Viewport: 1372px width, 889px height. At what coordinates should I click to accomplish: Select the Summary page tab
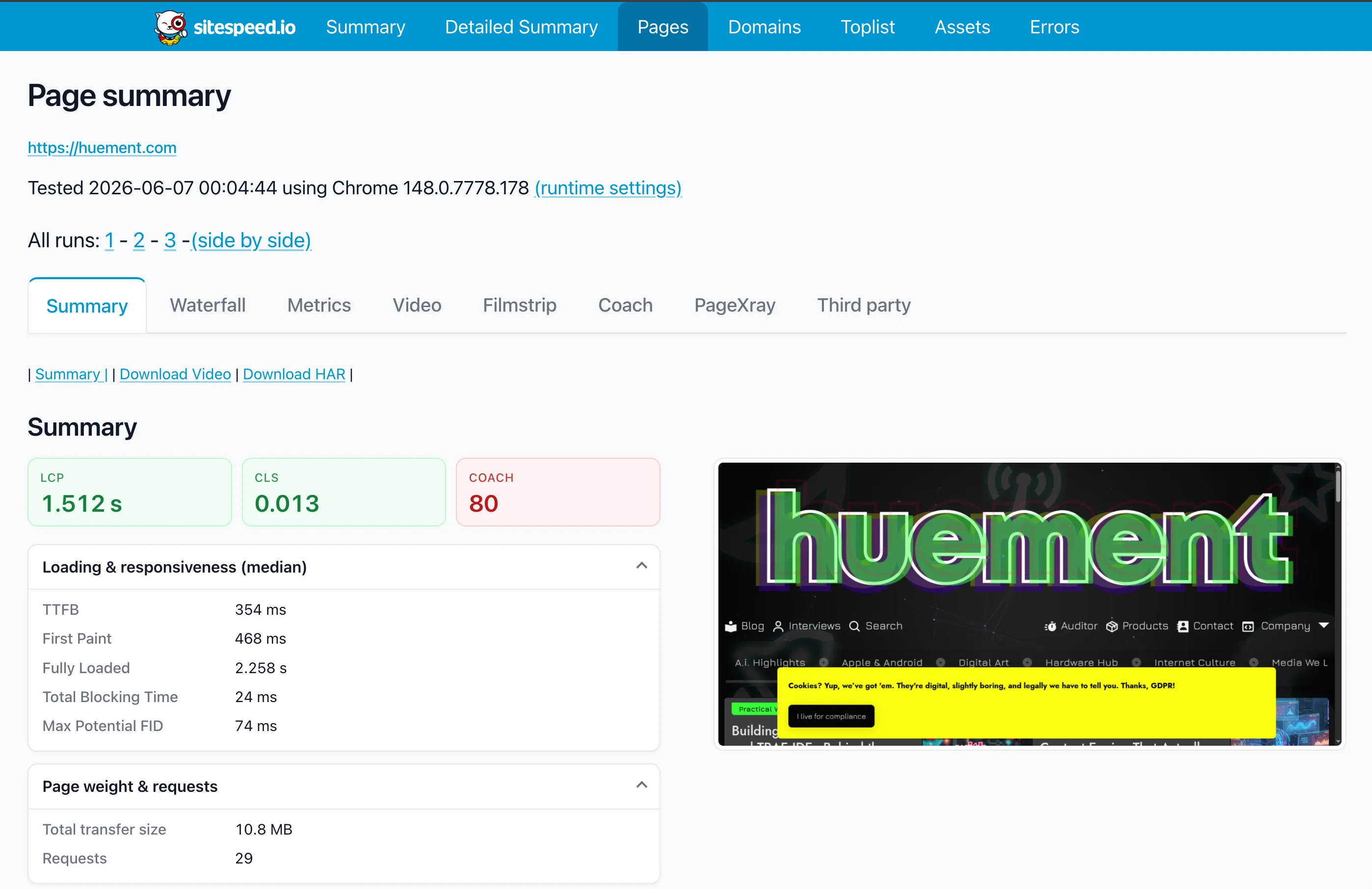coord(87,306)
